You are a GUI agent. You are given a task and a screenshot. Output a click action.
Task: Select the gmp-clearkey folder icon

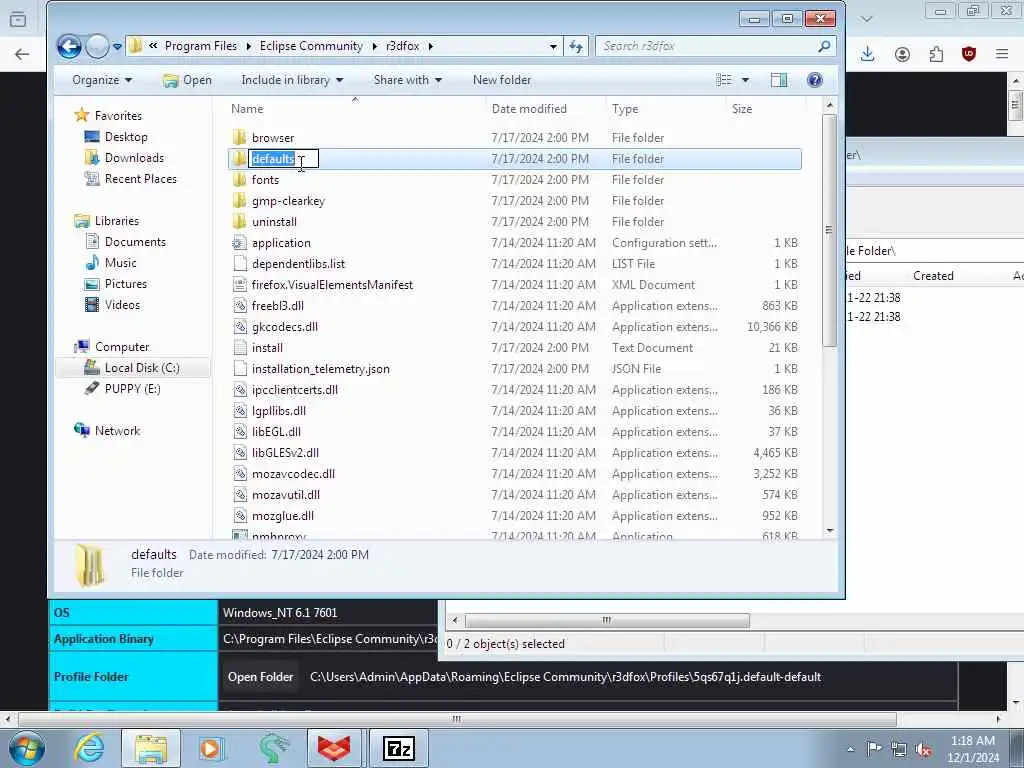click(x=240, y=200)
